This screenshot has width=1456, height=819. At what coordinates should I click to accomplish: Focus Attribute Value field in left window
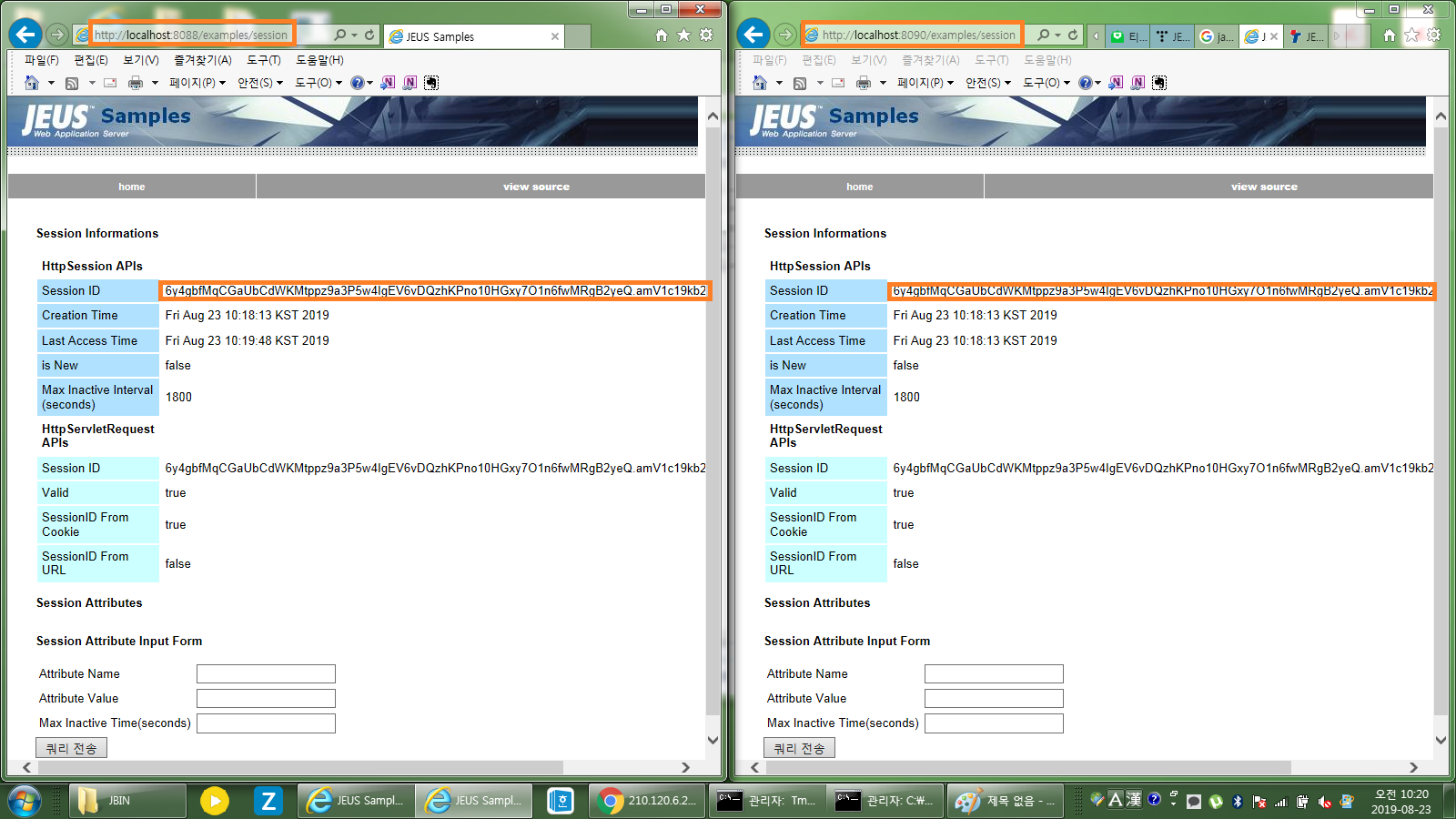(266, 698)
